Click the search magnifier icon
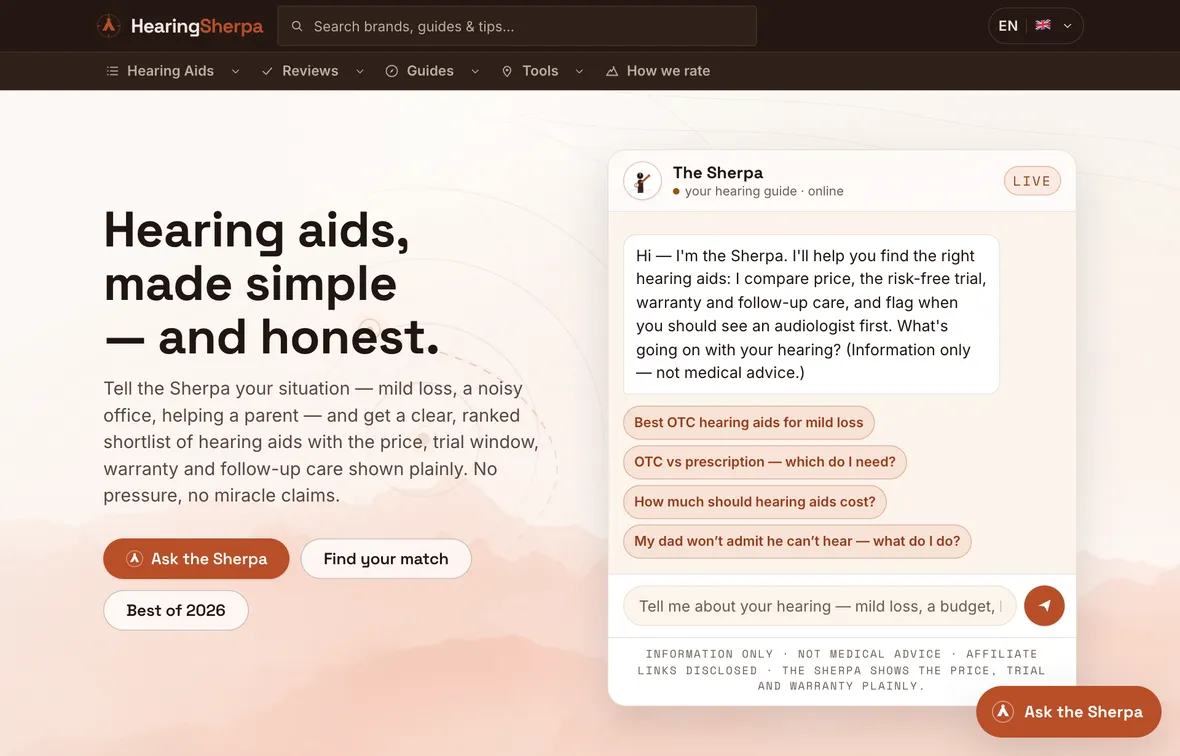 click(297, 26)
